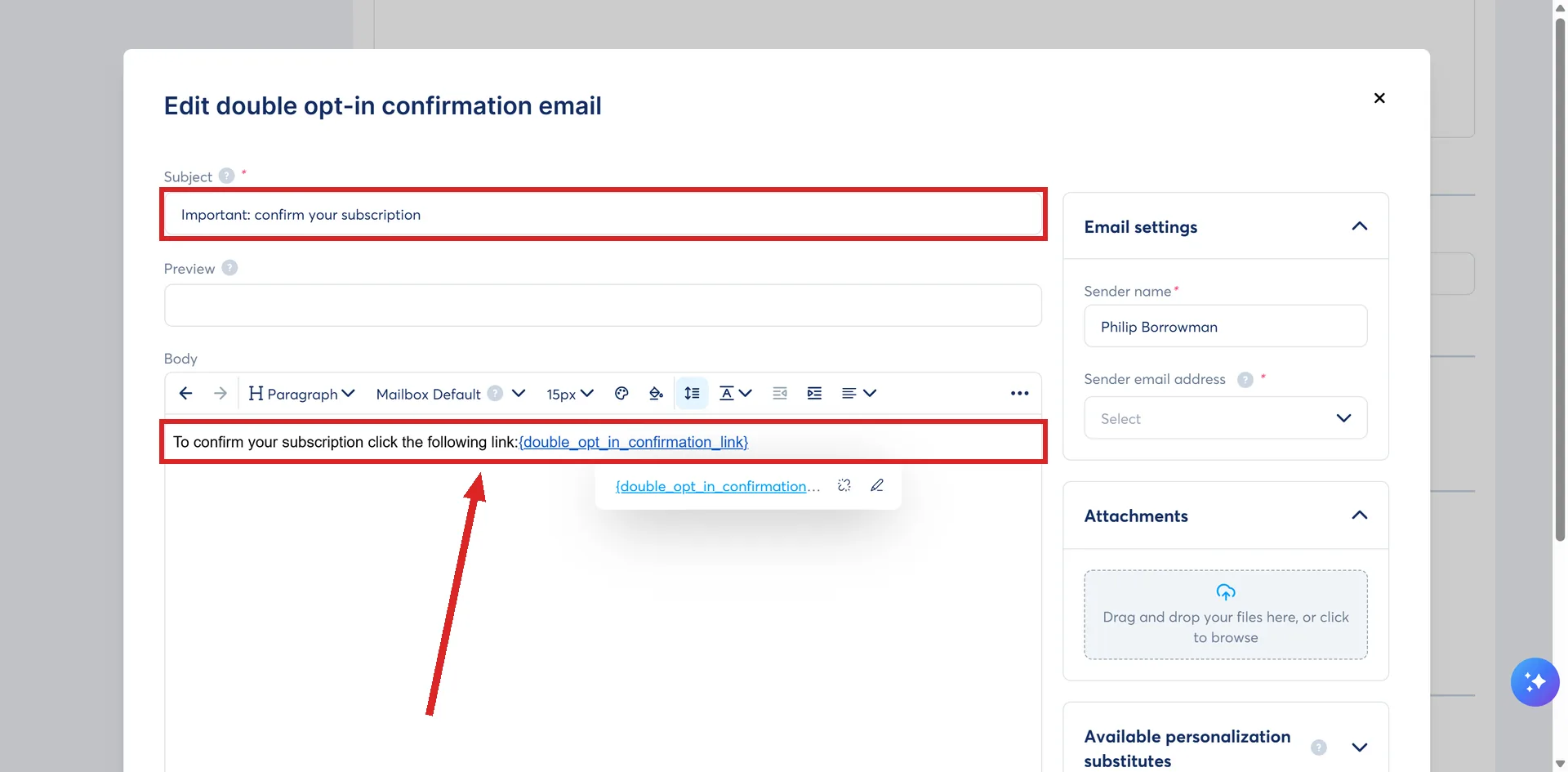
Task: Click the scrollbar down arrow
Action: click(1560, 764)
